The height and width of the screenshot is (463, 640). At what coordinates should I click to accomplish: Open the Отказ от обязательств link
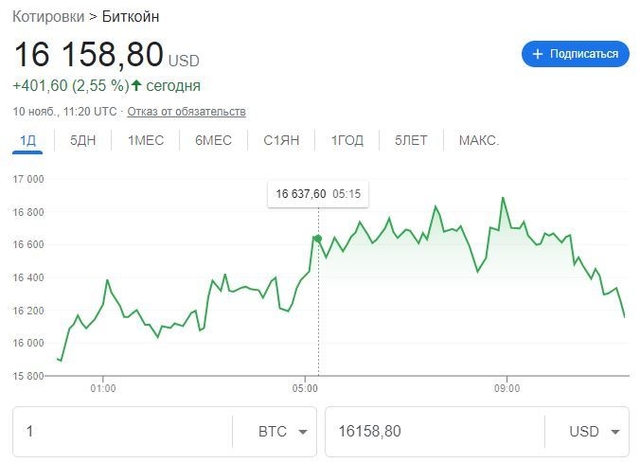coord(186,111)
